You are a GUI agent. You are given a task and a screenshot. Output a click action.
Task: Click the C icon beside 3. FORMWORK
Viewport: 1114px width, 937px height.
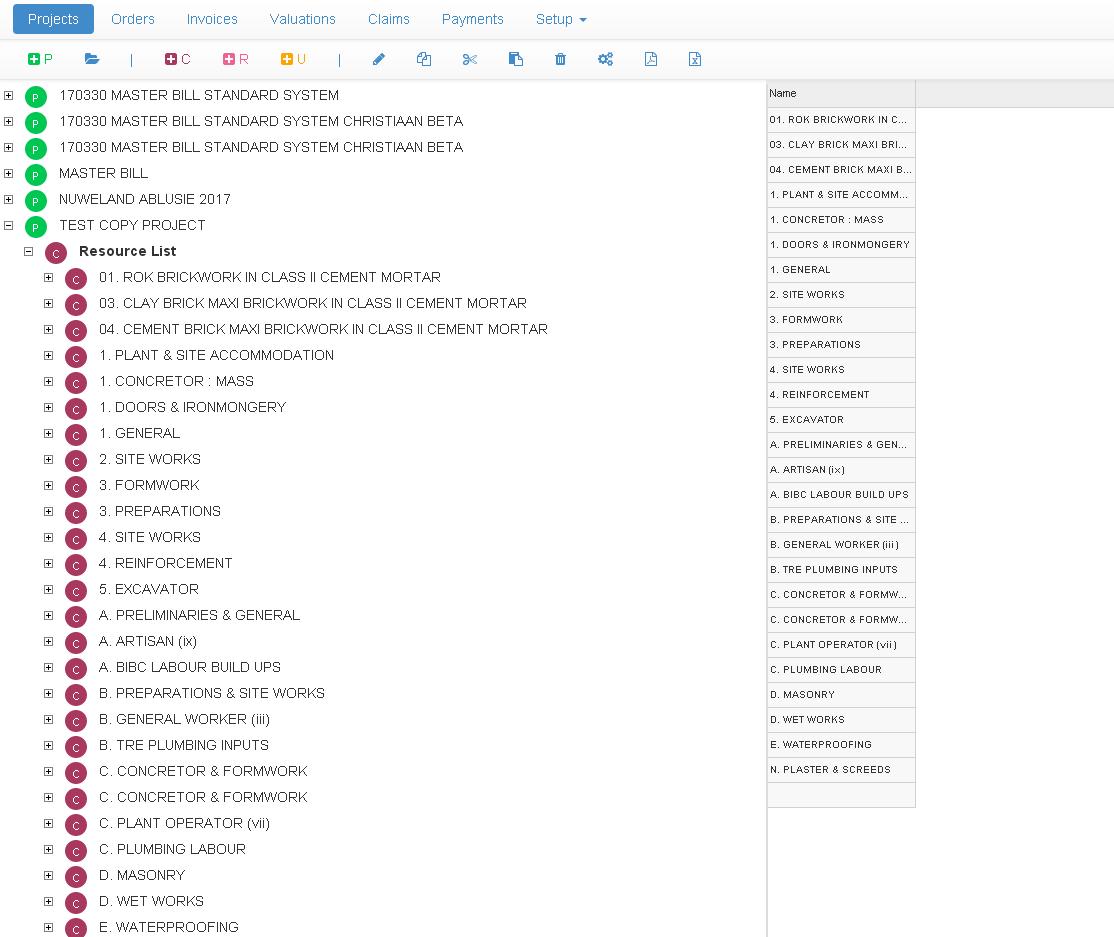tap(75, 487)
